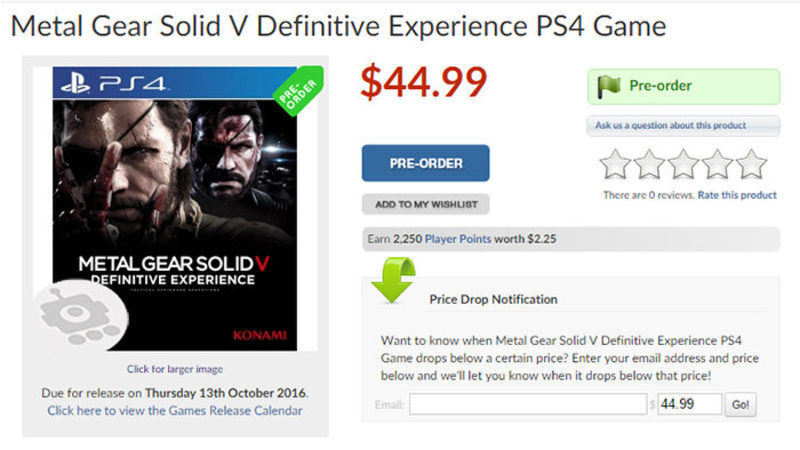Click the price field showing 44.99
800x450 pixels.
[688, 404]
